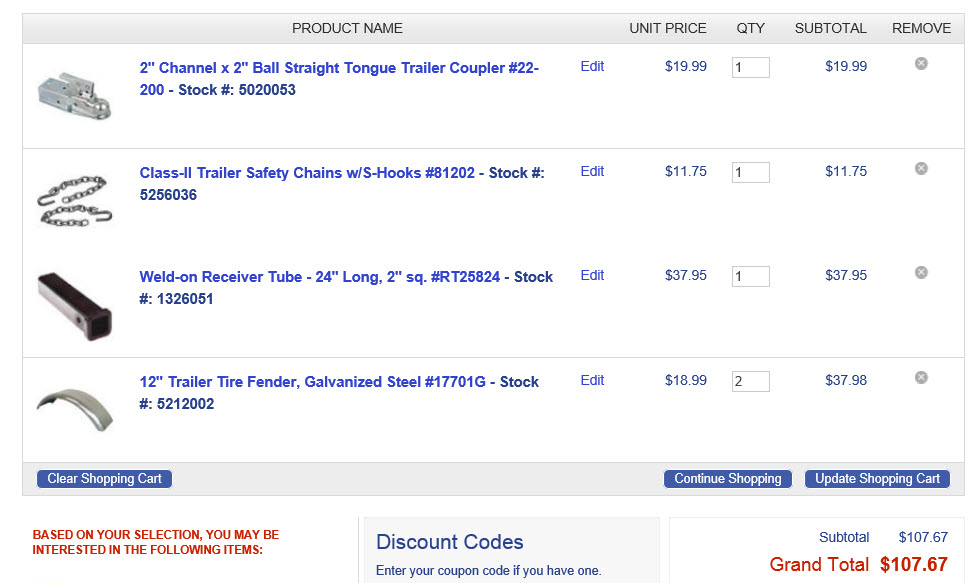
Task: Edit the Safety Chains cart item
Action: coord(592,171)
